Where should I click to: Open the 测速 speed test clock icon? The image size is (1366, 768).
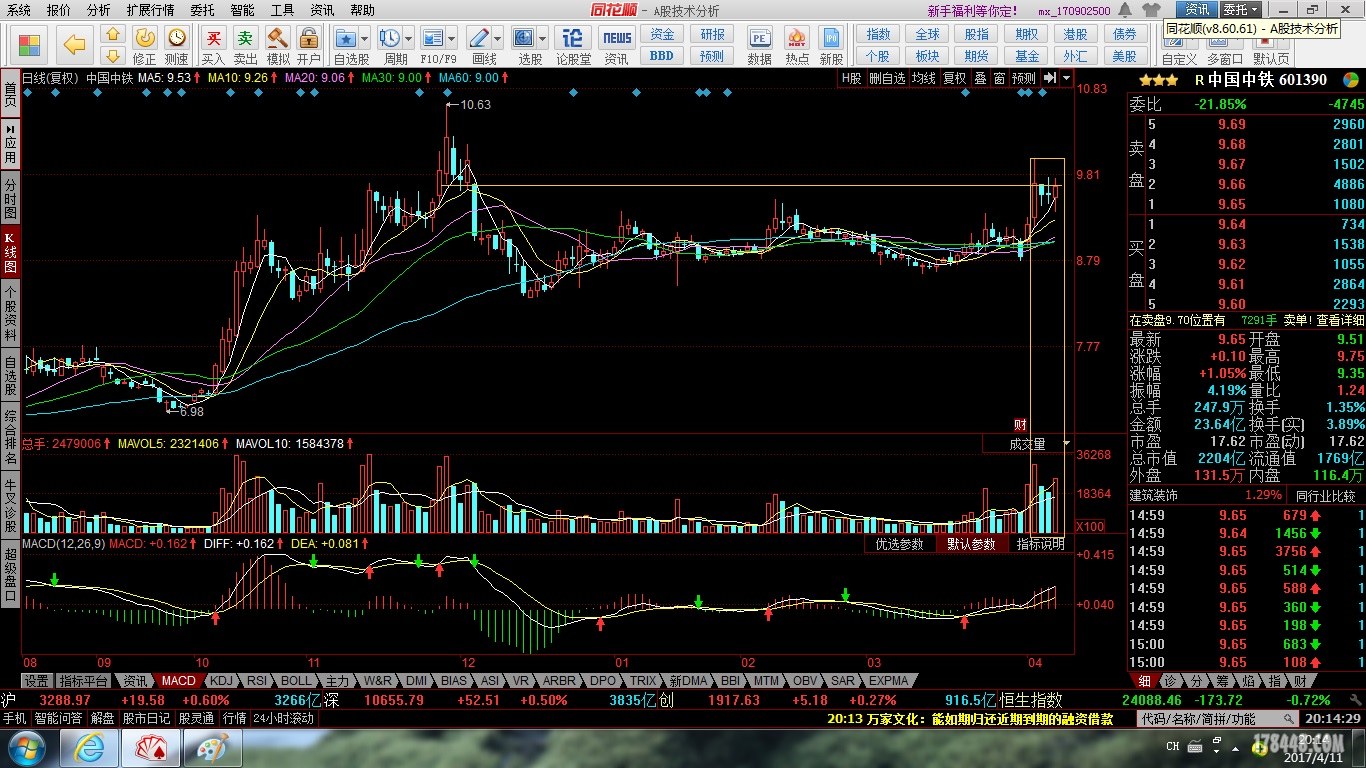(x=177, y=38)
